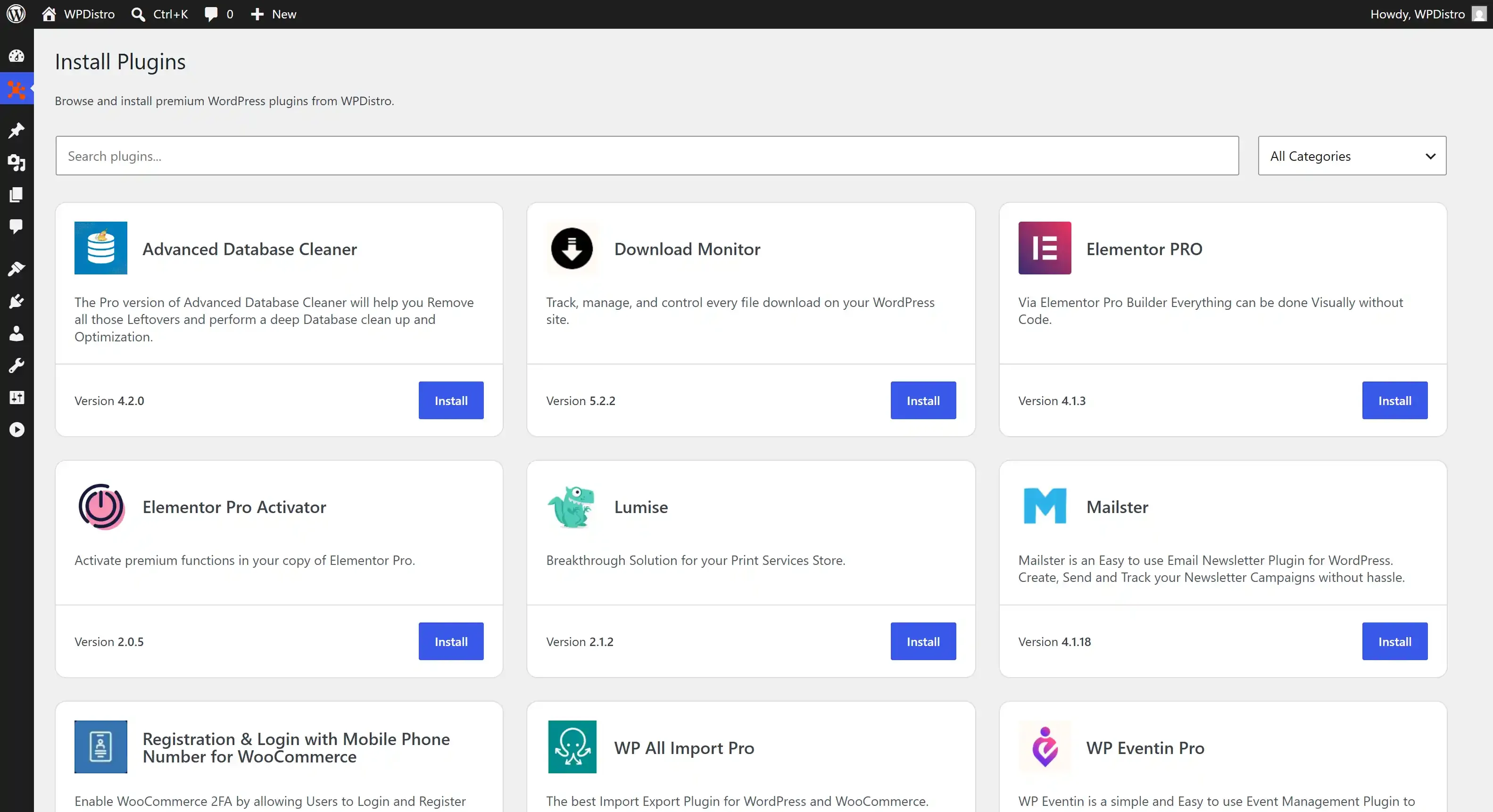Install the Lumise plugin
The height and width of the screenshot is (812, 1493).
click(x=923, y=641)
